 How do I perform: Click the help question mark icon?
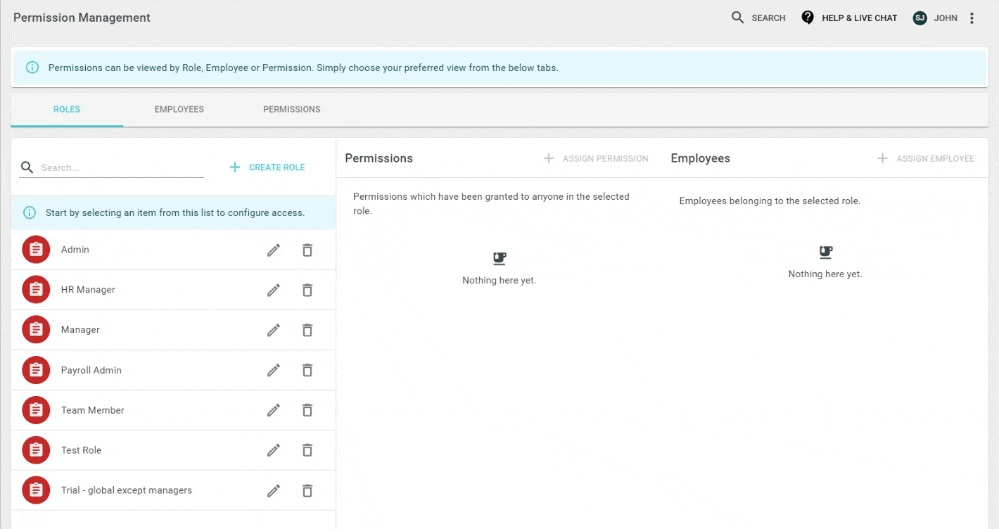point(807,17)
